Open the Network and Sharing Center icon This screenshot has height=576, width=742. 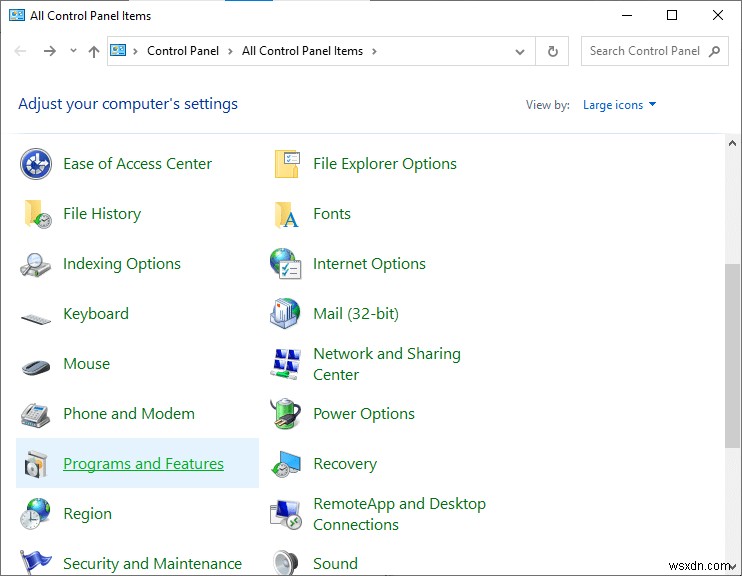286,364
